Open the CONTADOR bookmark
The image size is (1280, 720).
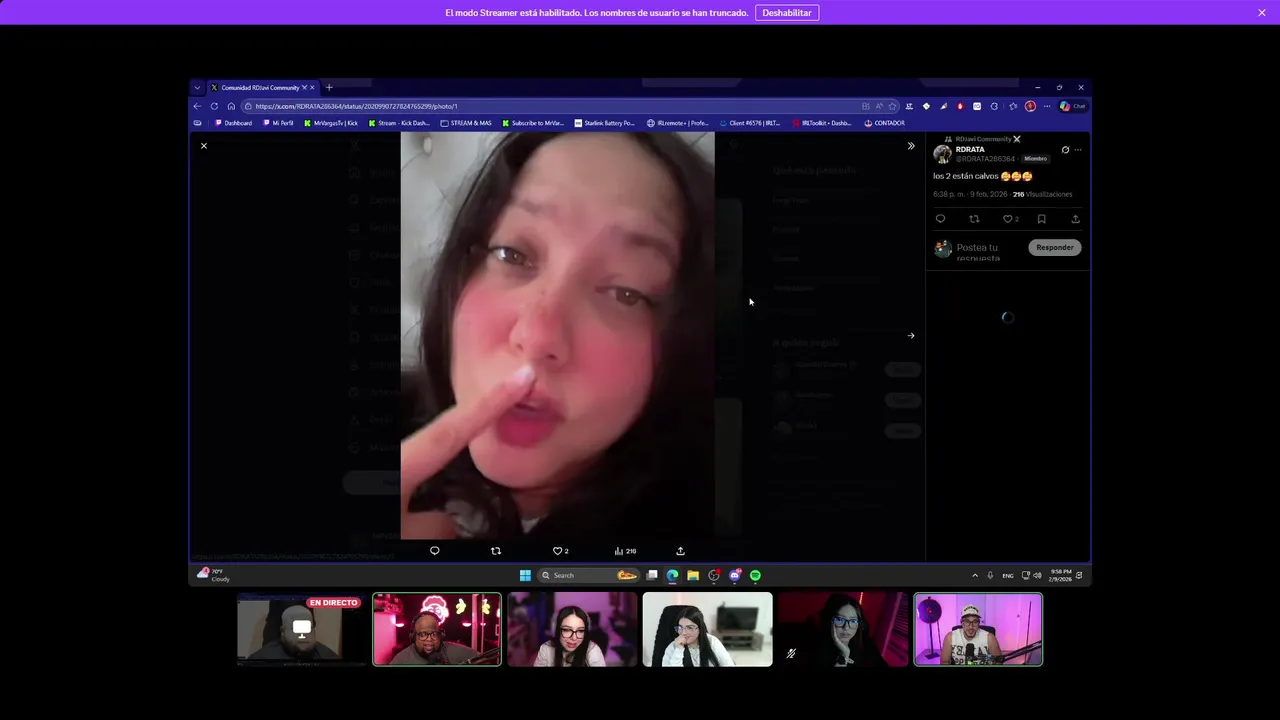click(x=885, y=123)
